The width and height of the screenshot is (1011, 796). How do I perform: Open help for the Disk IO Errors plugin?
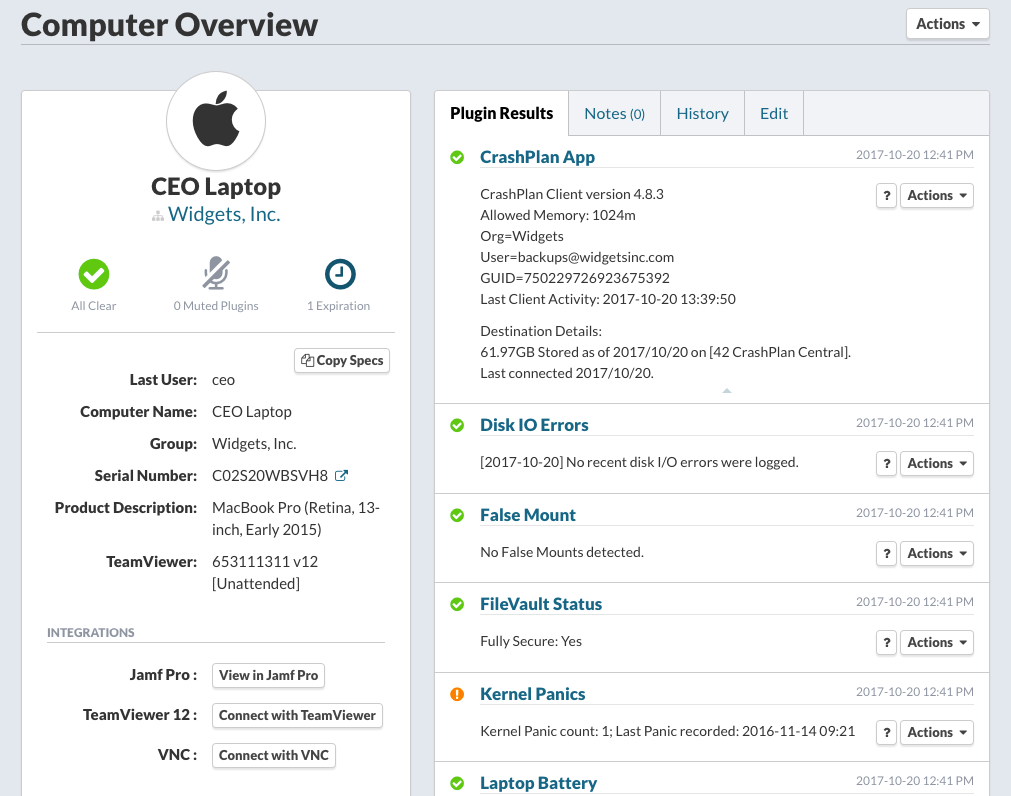(887, 463)
